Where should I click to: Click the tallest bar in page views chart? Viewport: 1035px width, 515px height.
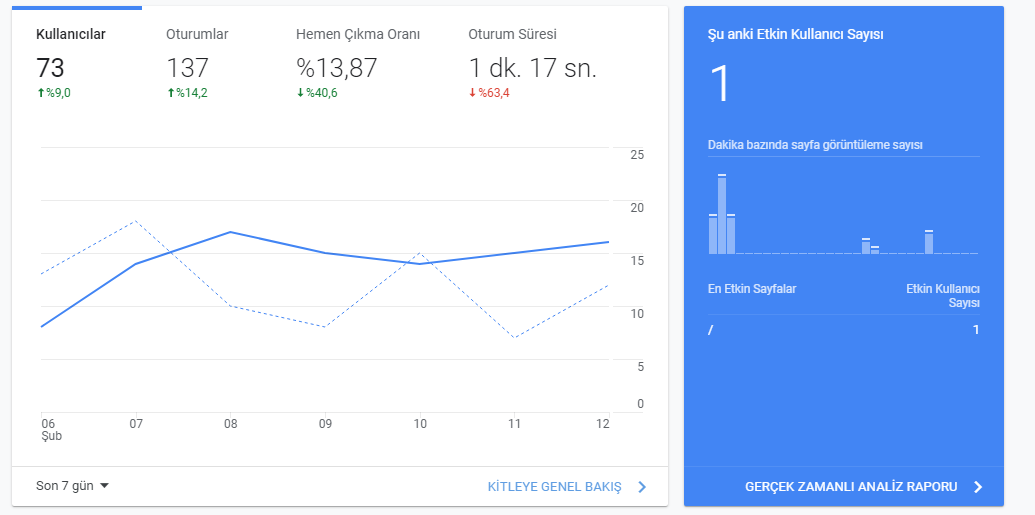722,214
